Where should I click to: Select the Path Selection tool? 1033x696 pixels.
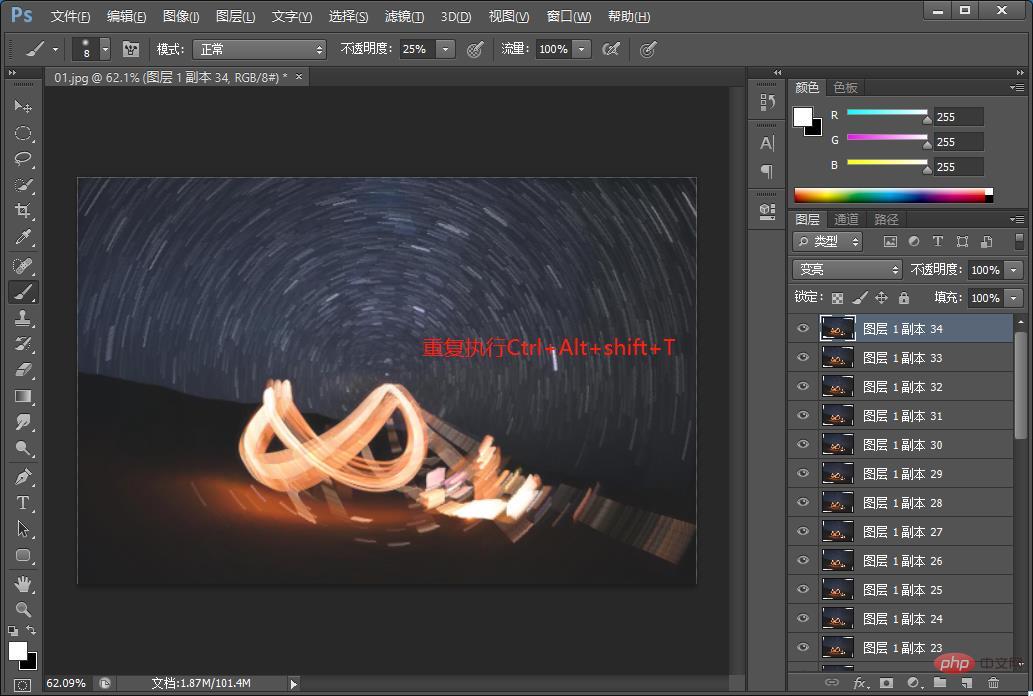23,529
